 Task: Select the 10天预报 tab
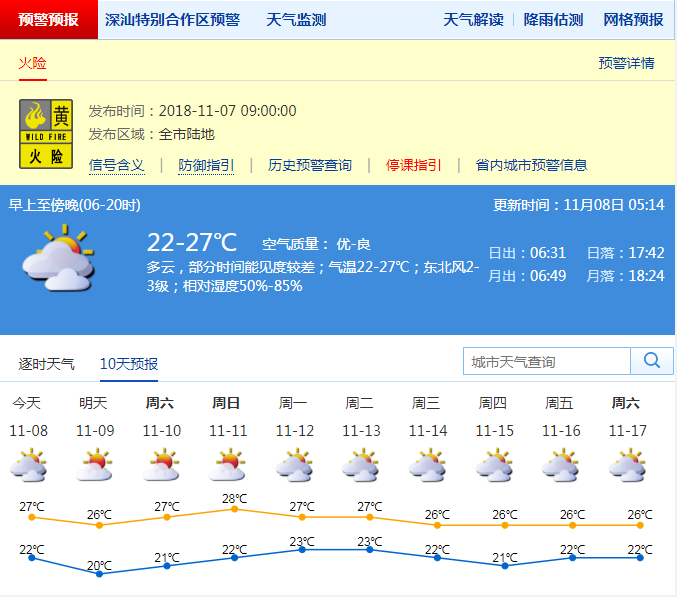[x=129, y=364]
